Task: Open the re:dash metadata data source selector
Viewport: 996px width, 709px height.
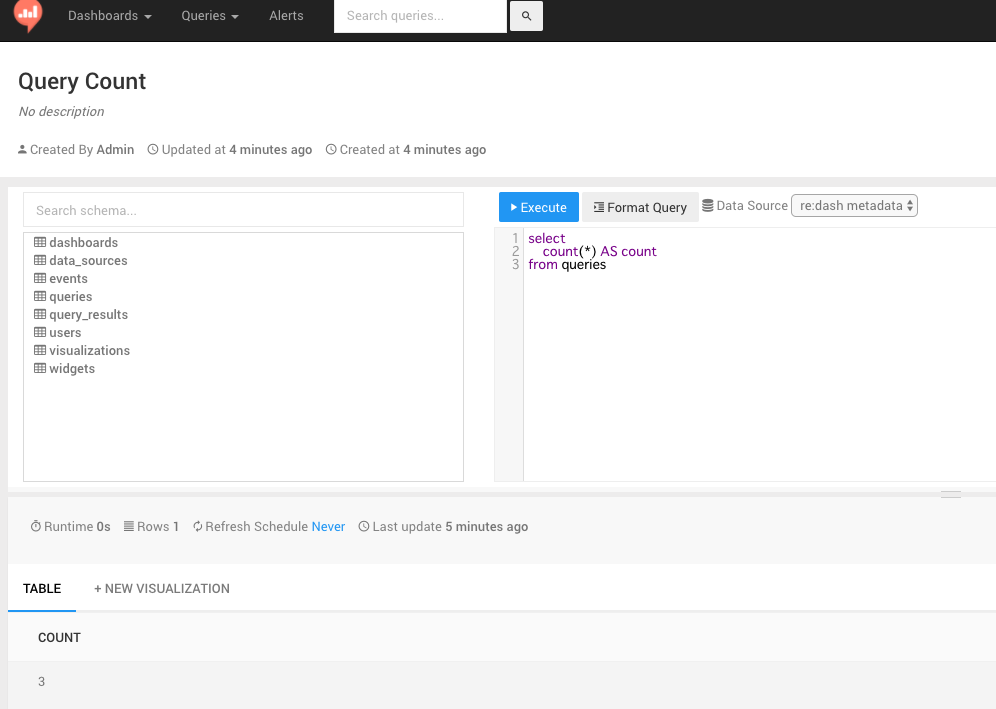Action: (x=854, y=206)
